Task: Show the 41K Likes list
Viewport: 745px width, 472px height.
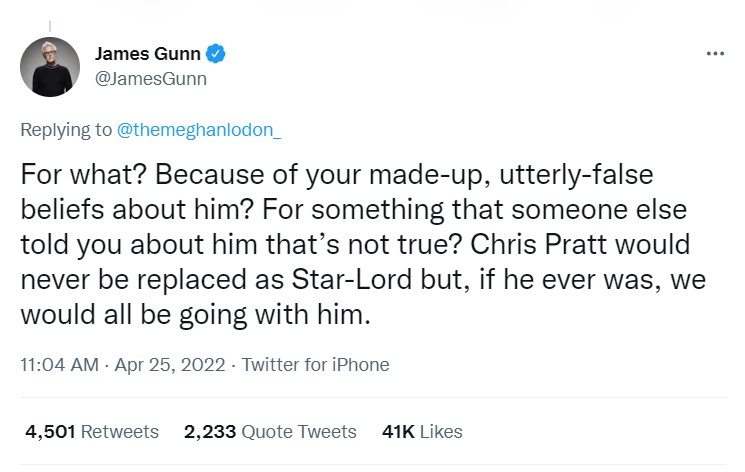Action: pos(422,432)
